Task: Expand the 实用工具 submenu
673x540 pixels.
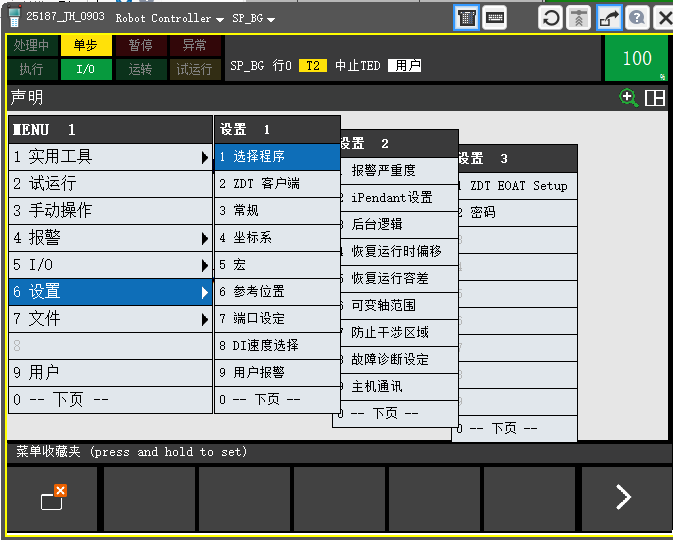Action: pyautogui.click(x=110, y=156)
